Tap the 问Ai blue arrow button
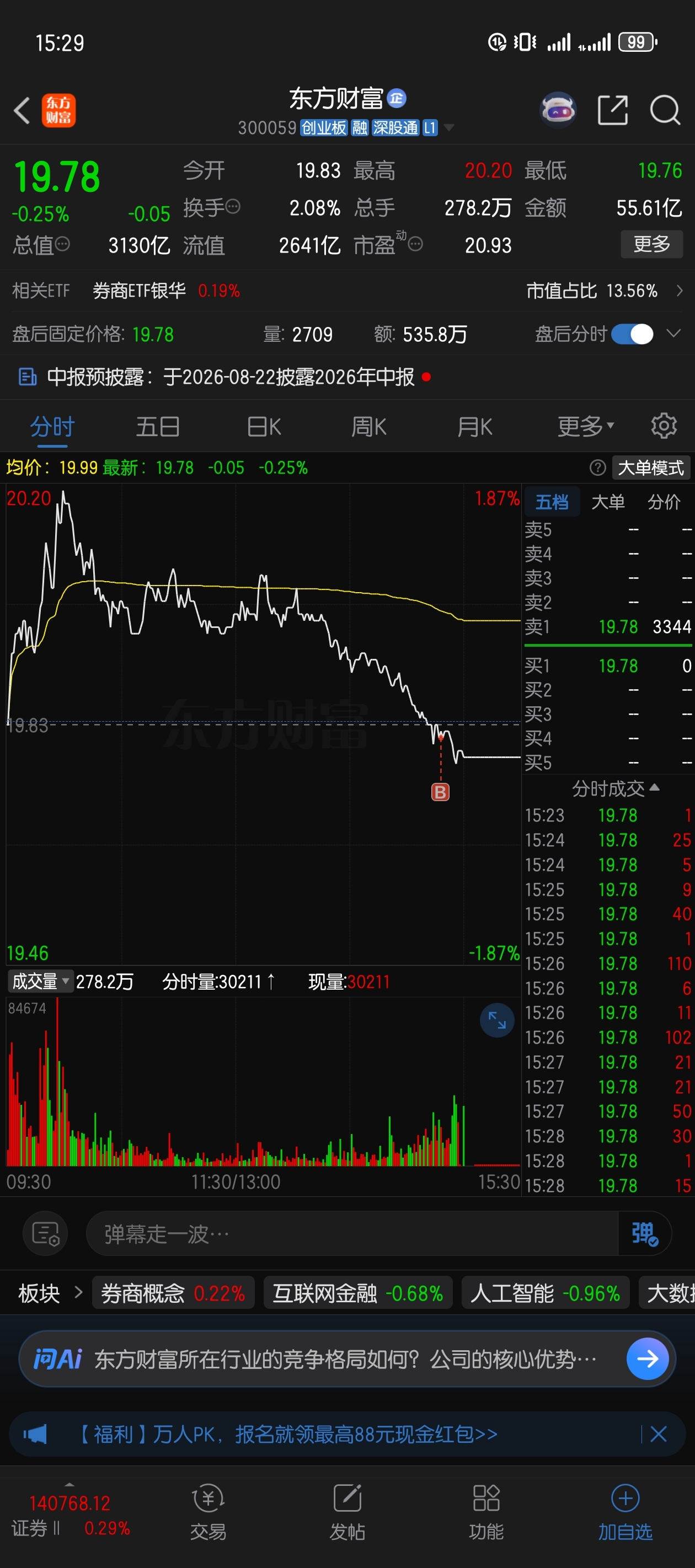The width and height of the screenshot is (695, 1568). (647, 1358)
